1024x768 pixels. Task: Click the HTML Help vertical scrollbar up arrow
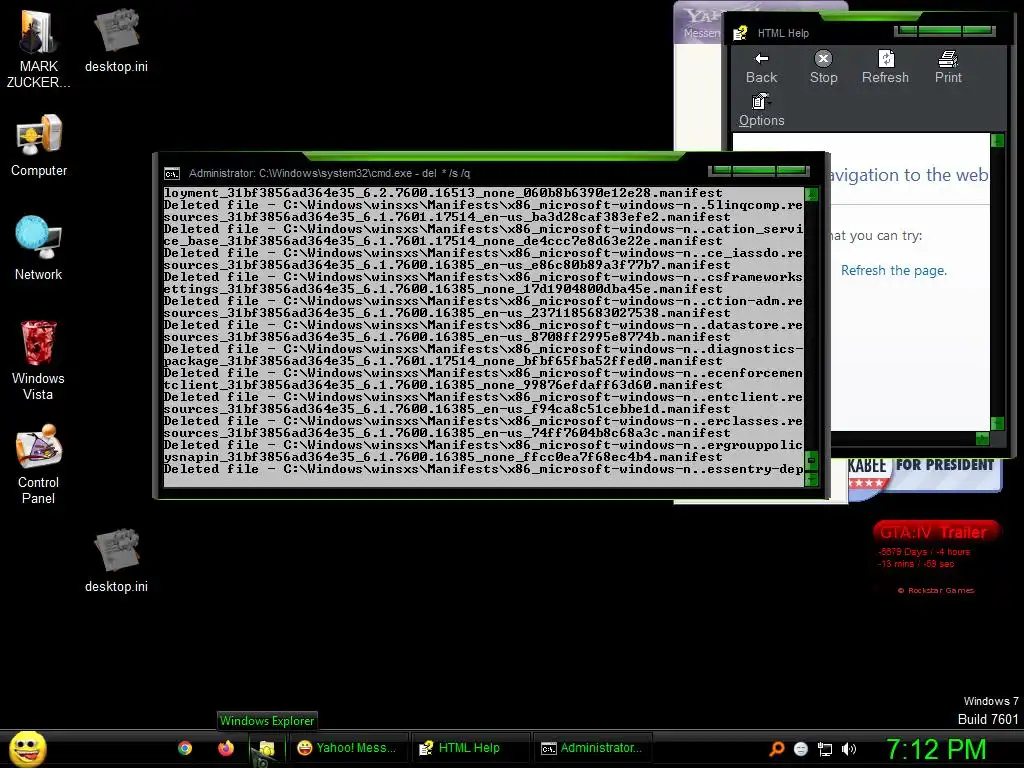point(997,140)
